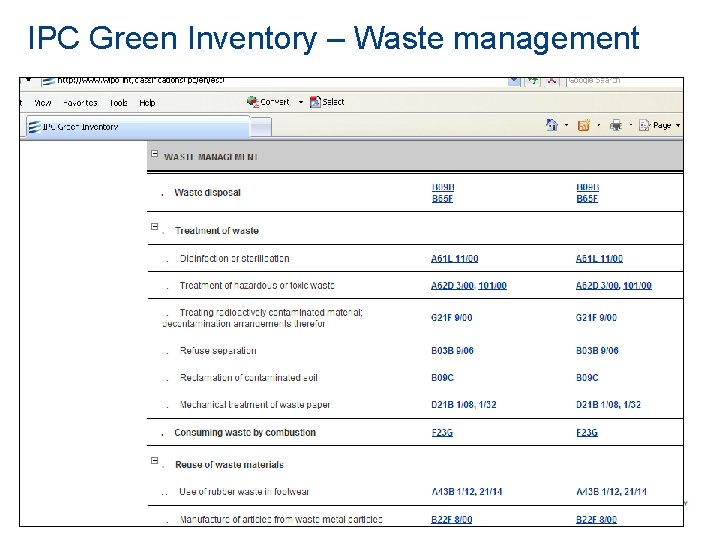
Task: Click the WIPO favicon in IPC Green Inventory tab
Action: tap(34, 127)
